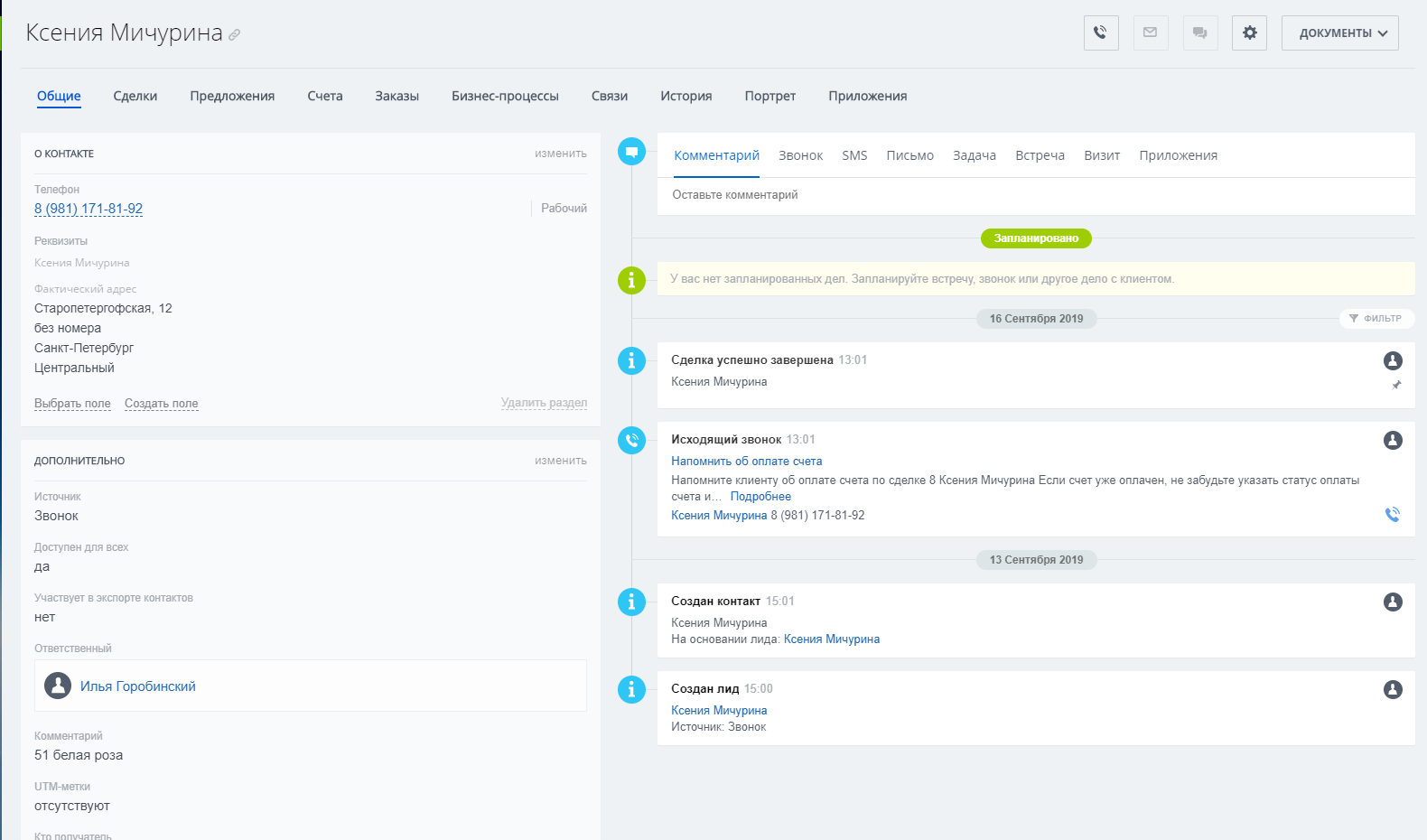The width and height of the screenshot is (1427, 840).
Task: Expand call description via 'Подробнее'
Action: point(760,497)
